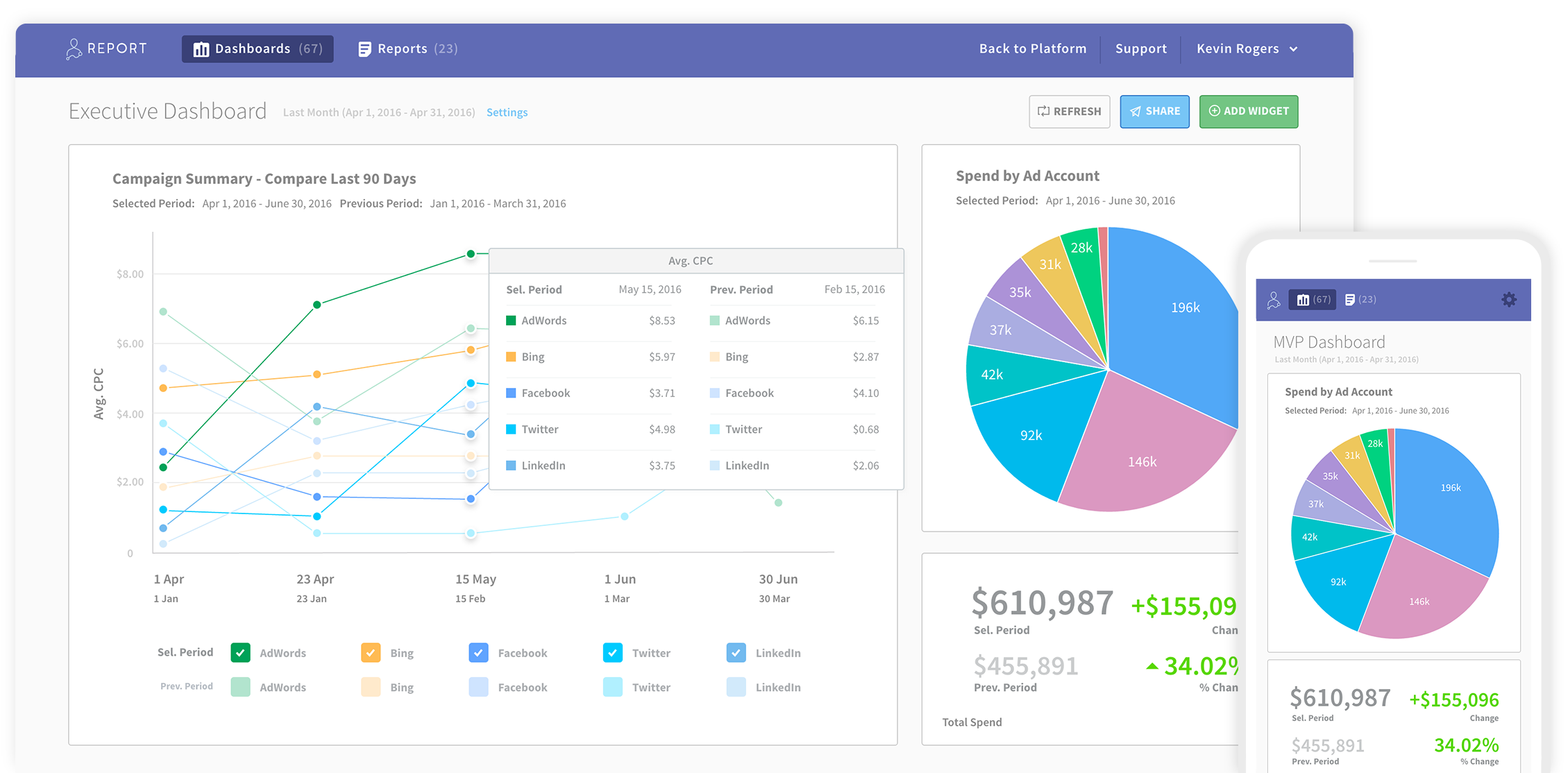Open settings gear in mobile view

tap(1509, 300)
